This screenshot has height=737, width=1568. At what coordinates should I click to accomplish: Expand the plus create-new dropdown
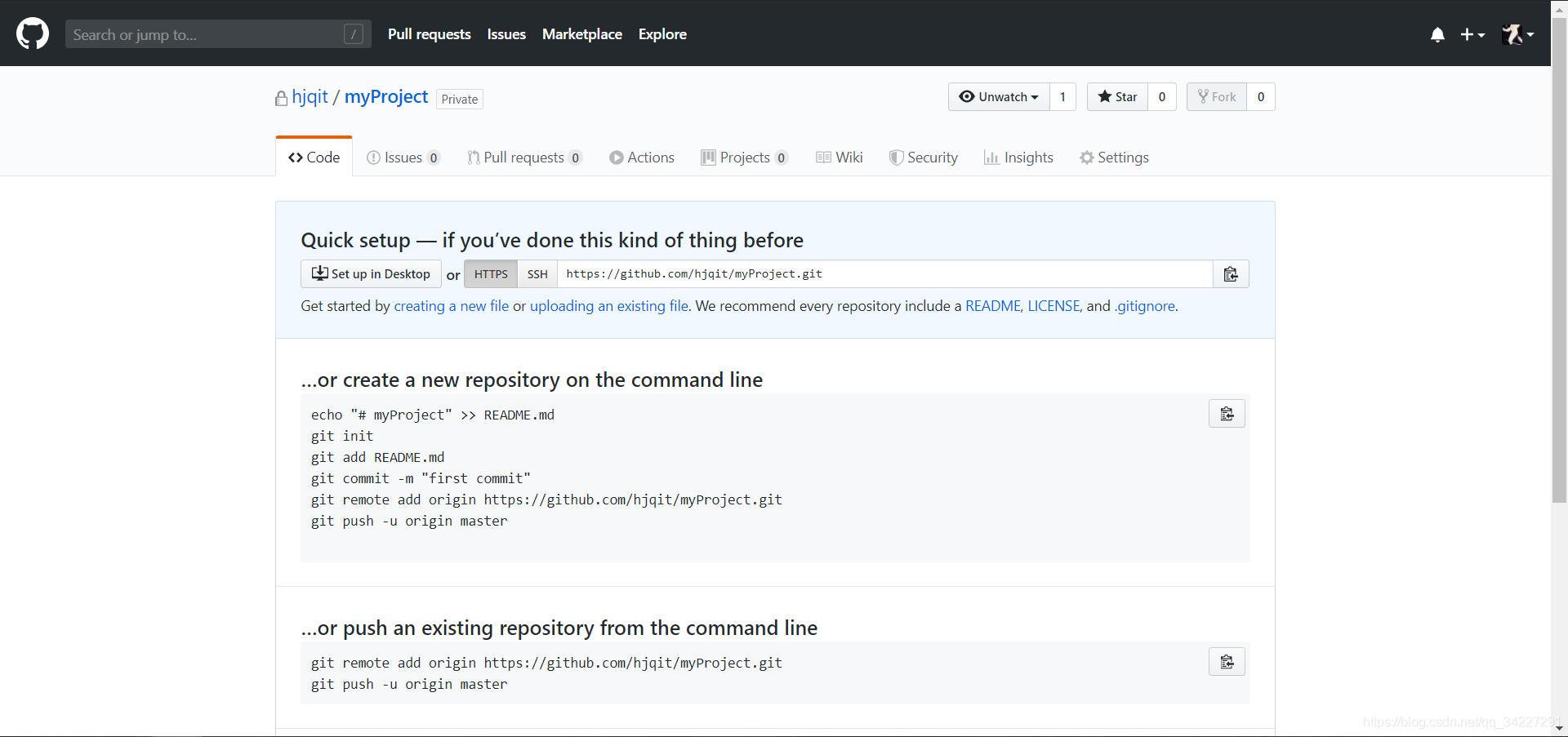pos(1472,34)
